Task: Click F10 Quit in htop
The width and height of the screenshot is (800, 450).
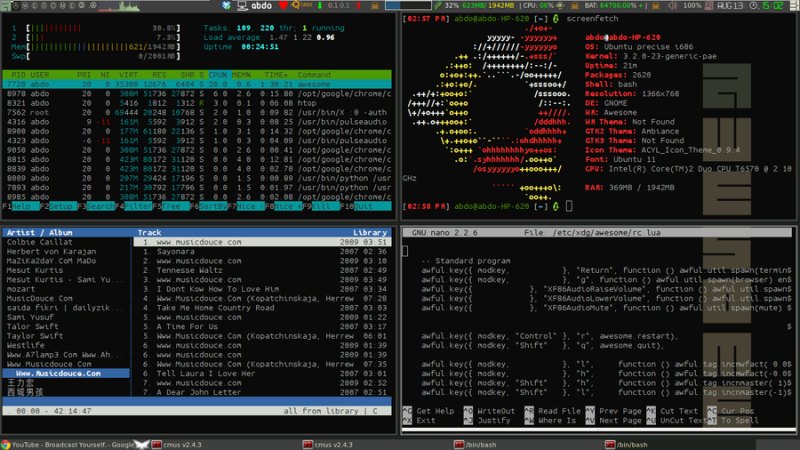Action: tap(365, 206)
